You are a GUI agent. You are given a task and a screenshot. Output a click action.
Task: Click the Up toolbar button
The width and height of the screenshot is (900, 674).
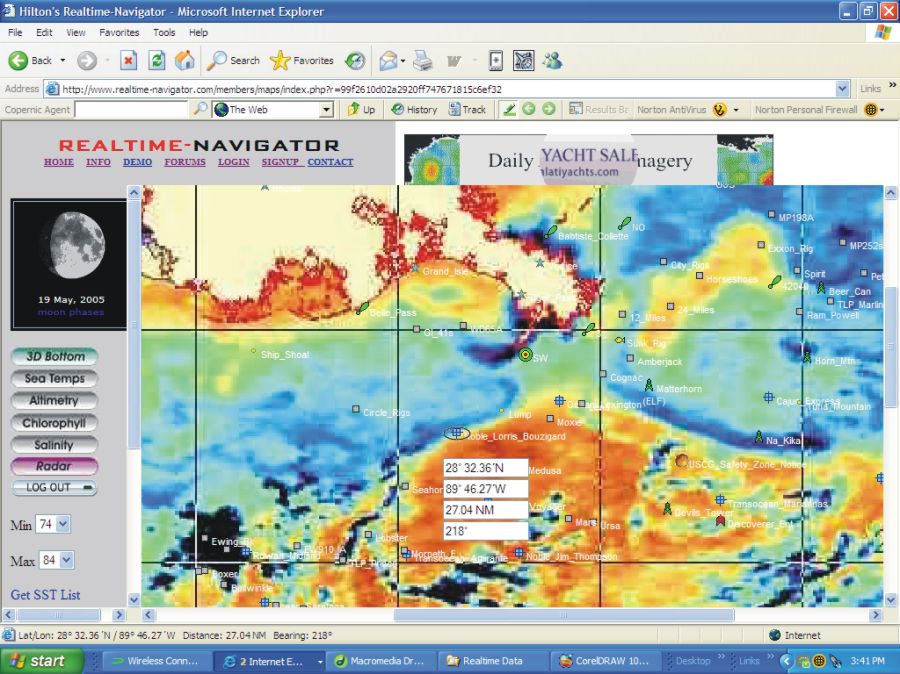(x=361, y=109)
